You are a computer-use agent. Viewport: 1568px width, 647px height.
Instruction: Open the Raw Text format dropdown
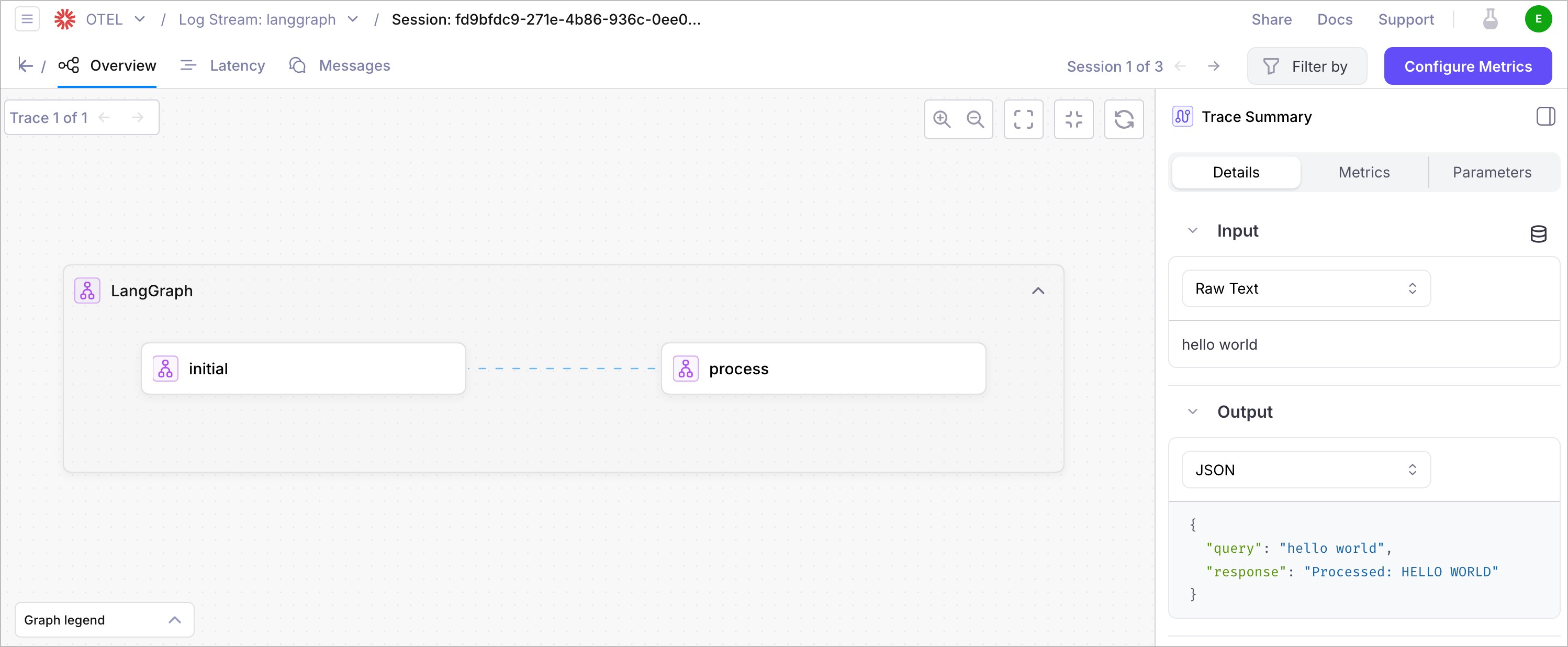pos(1306,288)
